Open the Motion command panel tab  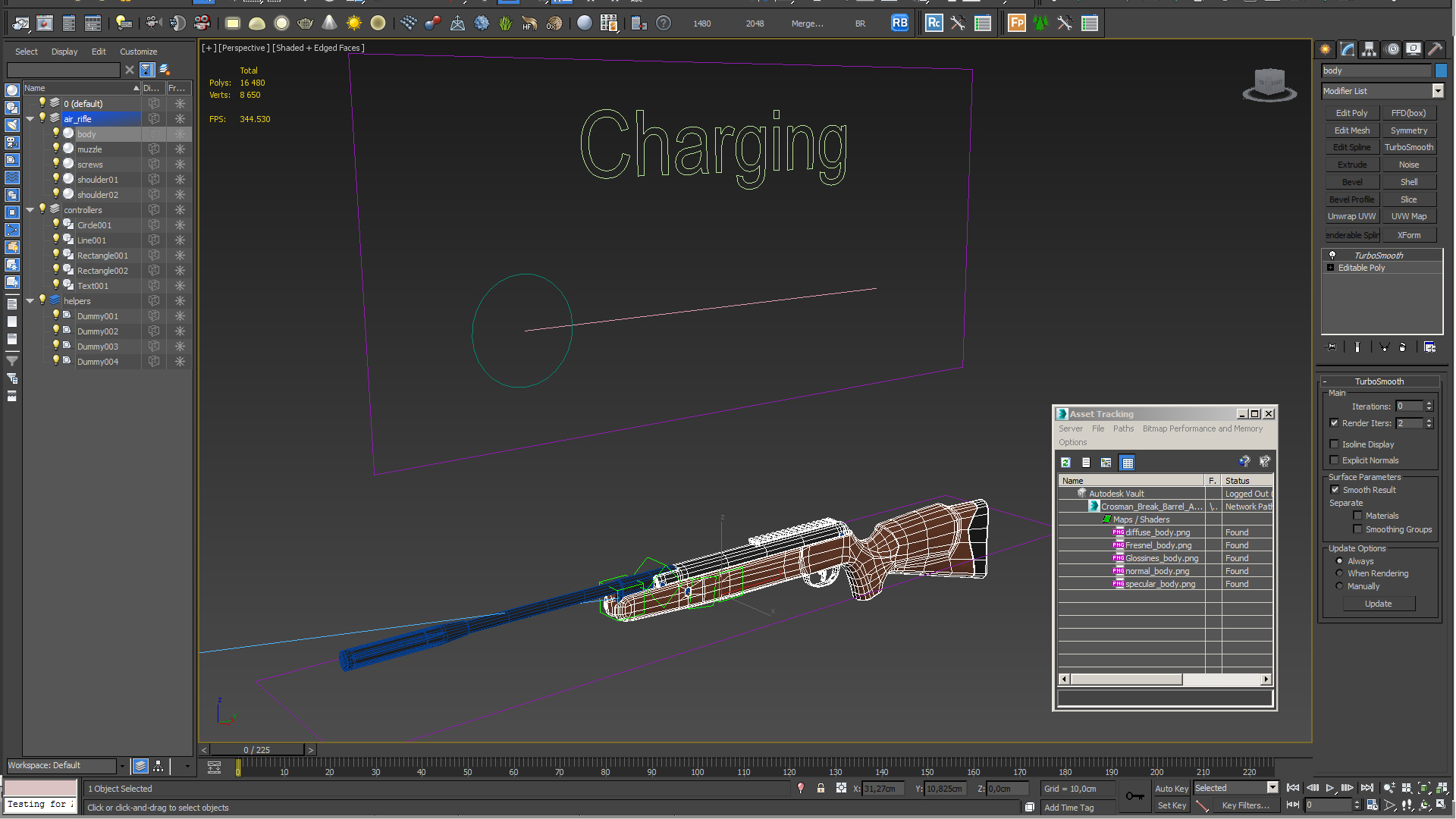tap(1392, 49)
